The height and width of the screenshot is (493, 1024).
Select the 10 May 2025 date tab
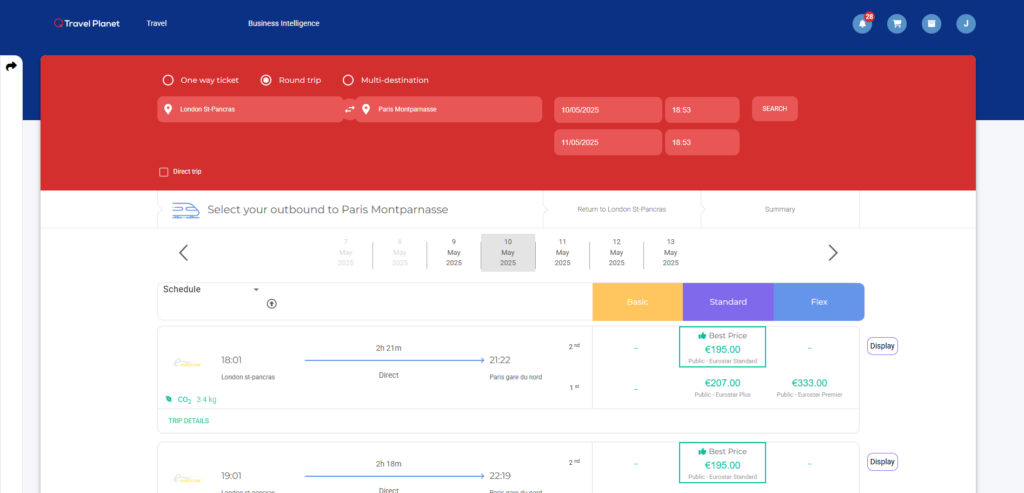pyautogui.click(x=508, y=252)
